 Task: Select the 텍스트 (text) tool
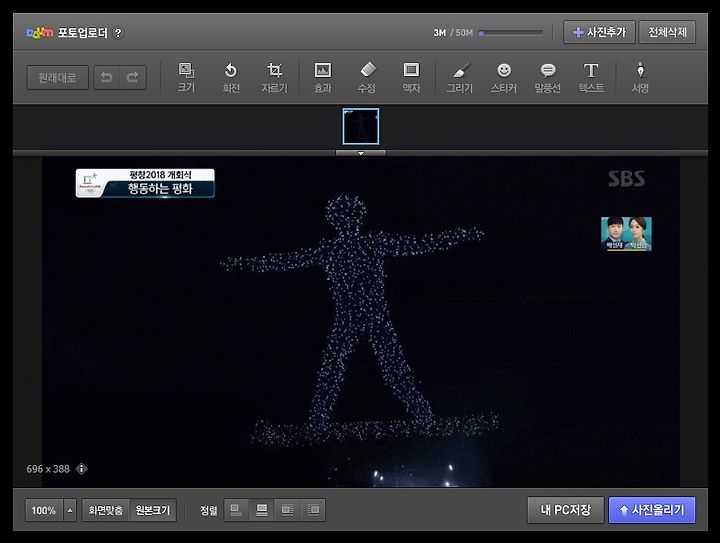tap(591, 78)
